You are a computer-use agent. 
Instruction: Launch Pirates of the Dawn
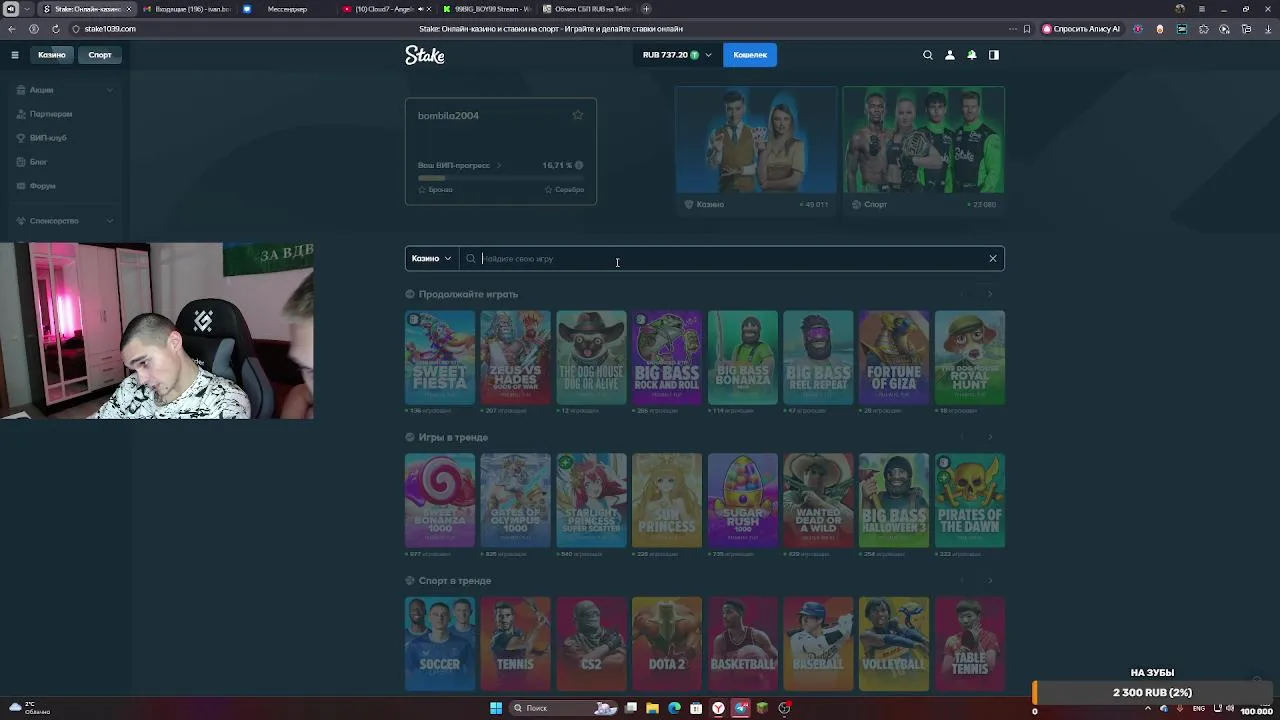pyautogui.click(x=970, y=501)
